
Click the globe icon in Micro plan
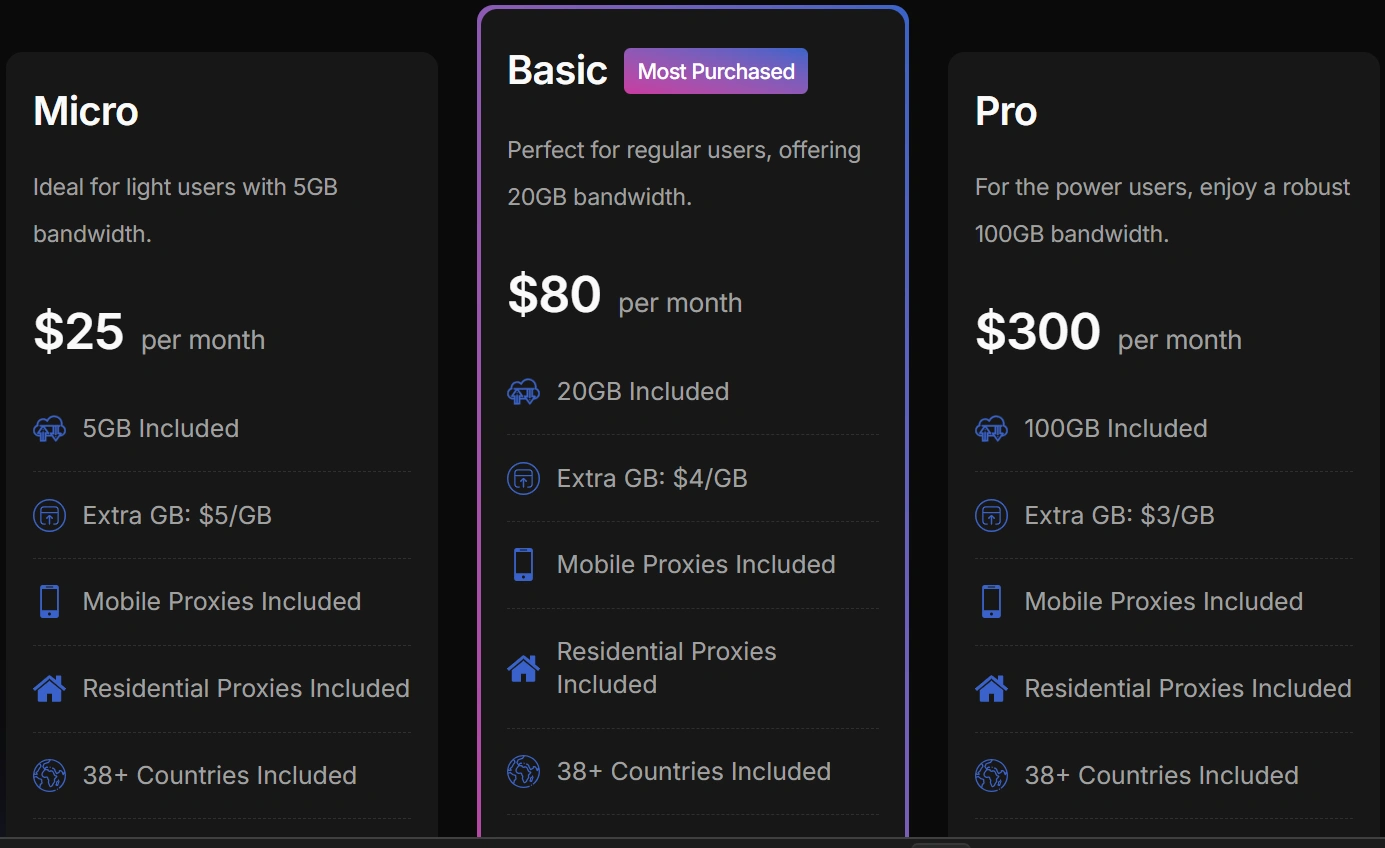click(50, 776)
